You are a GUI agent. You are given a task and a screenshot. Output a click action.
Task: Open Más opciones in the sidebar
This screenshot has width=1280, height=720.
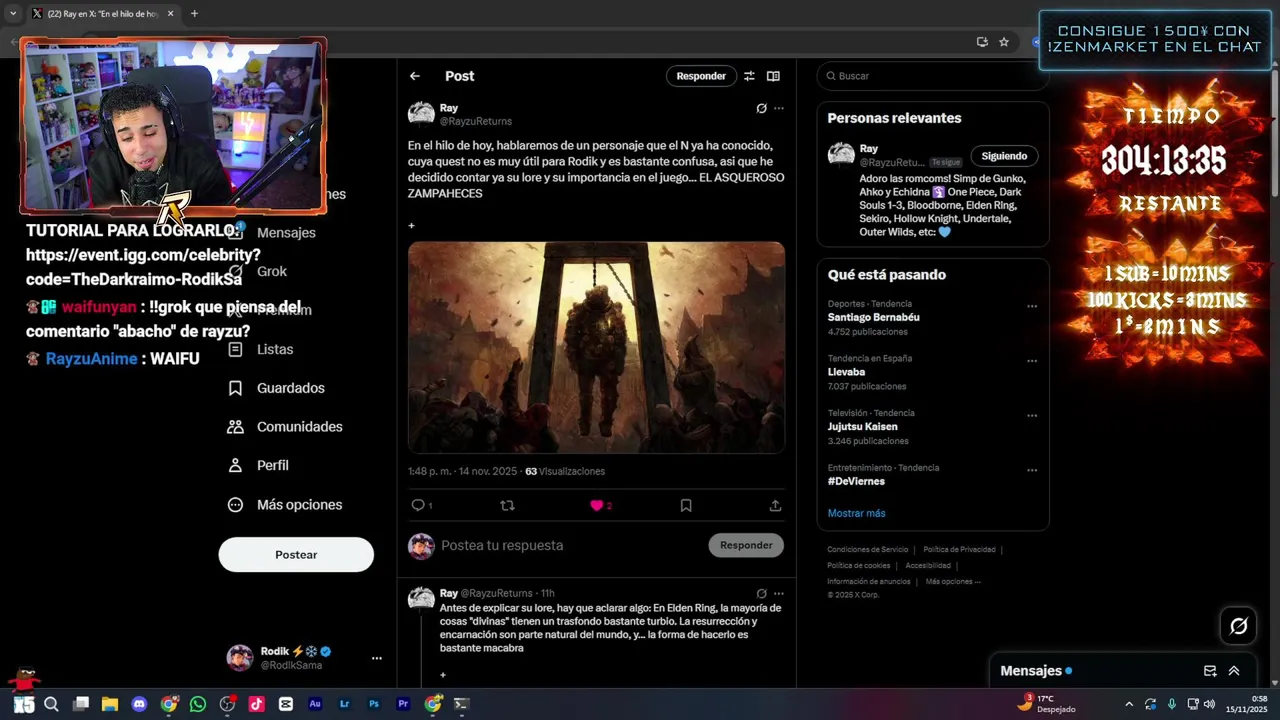285,505
